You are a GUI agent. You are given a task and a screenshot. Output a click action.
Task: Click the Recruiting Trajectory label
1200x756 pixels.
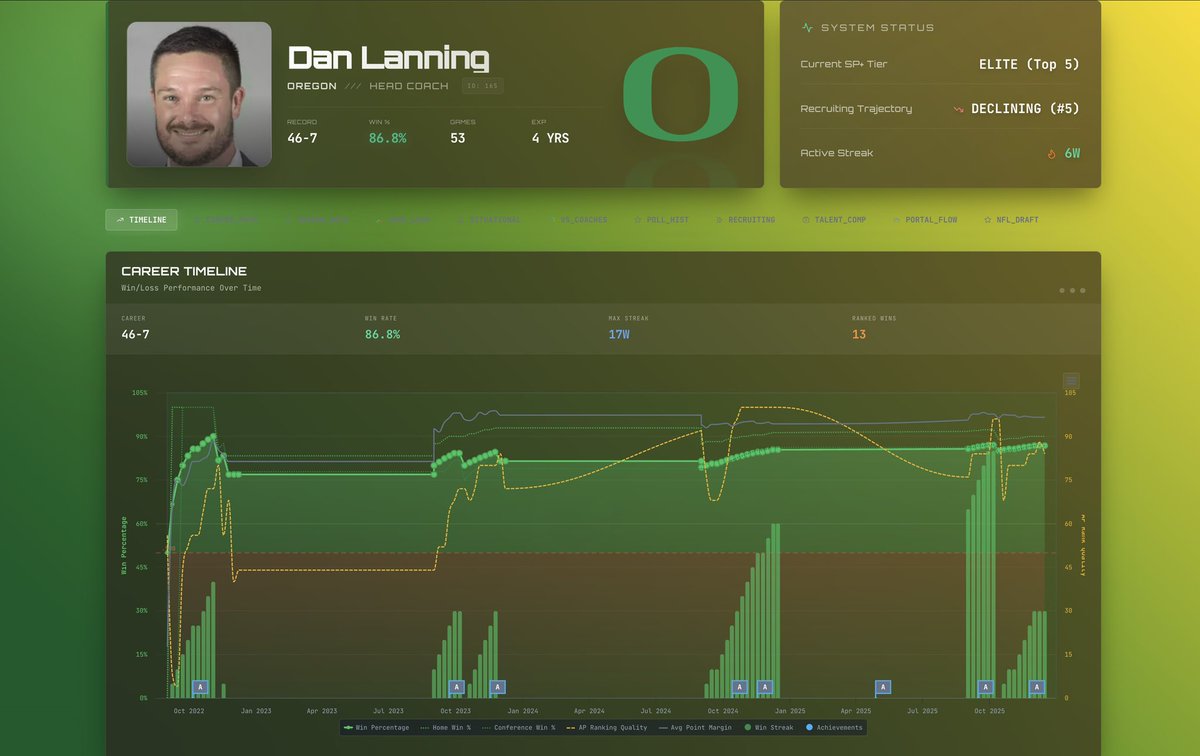pyautogui.click(x=856, y=109)
